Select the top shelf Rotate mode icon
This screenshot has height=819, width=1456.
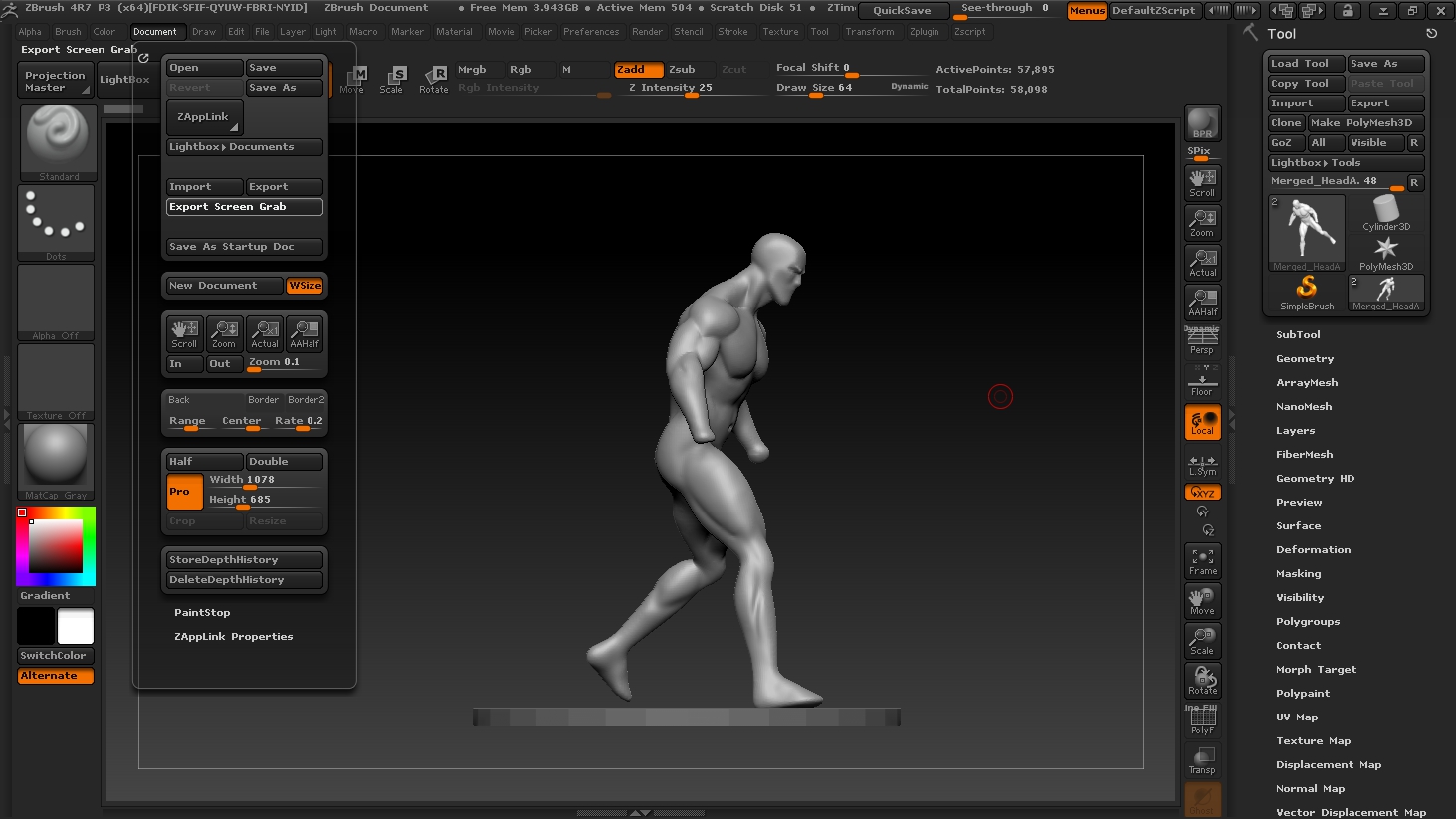point(434,79)
